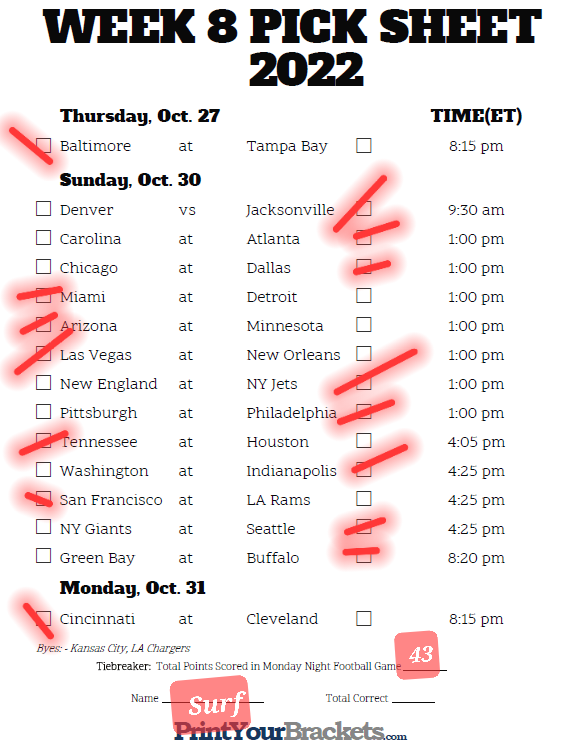Check the LA Rams box
Viewport: 580px width, 750px height.
(x=363, y=498)
